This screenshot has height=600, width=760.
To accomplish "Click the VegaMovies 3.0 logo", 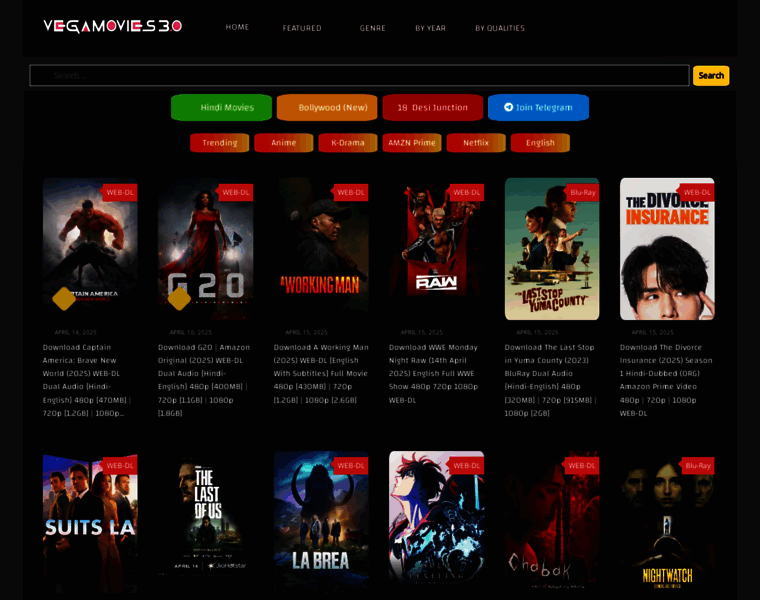I will click(112, 26).
